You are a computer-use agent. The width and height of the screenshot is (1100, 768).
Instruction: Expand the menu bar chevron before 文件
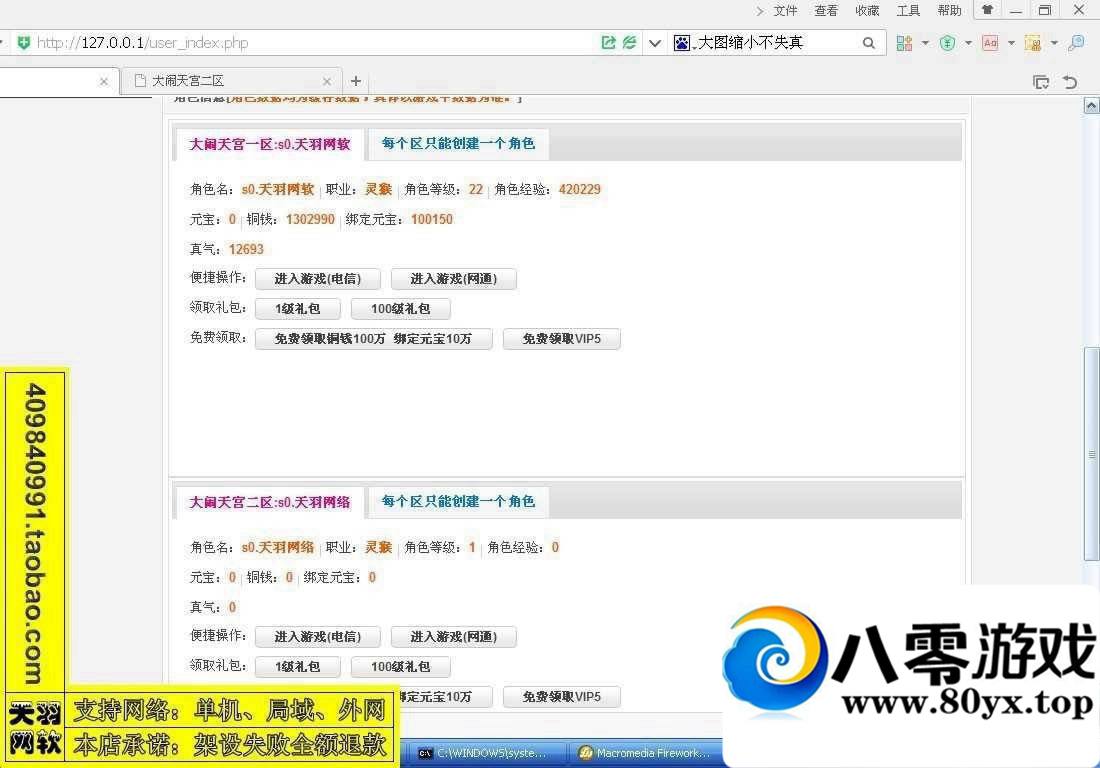(x=760, y=11)
